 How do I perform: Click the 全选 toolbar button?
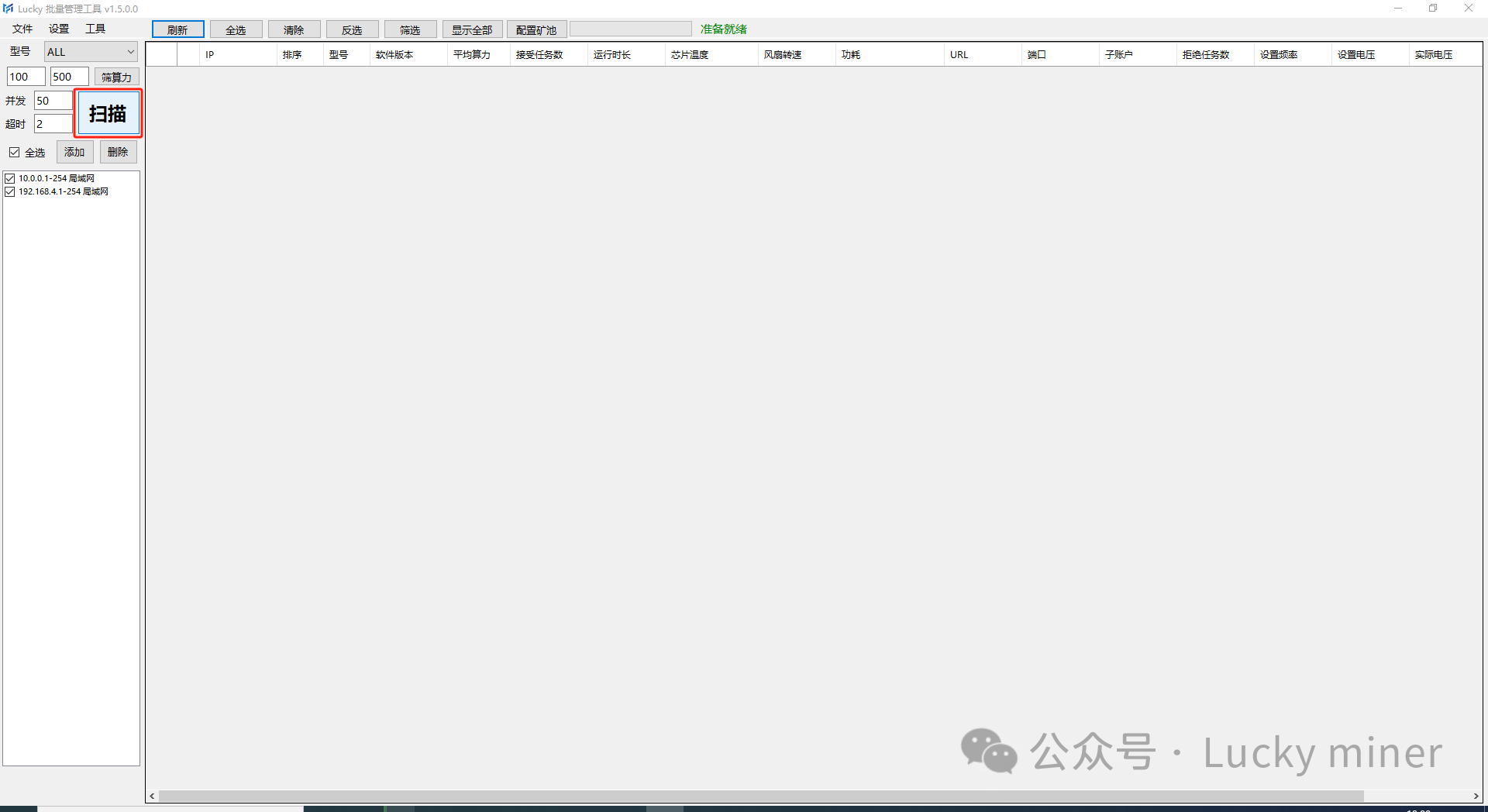[x=236, y=29]
